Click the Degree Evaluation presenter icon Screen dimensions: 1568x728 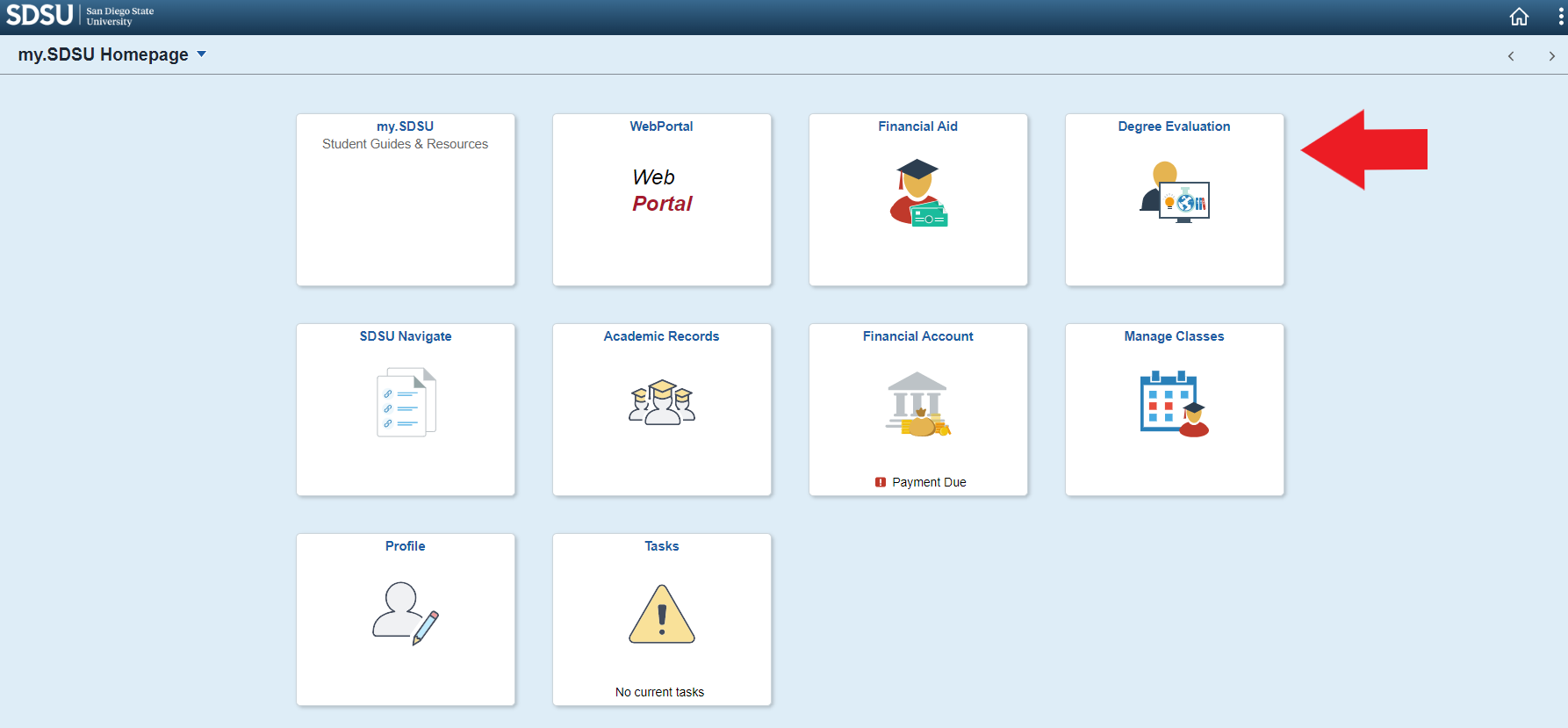coord(1175,192)
